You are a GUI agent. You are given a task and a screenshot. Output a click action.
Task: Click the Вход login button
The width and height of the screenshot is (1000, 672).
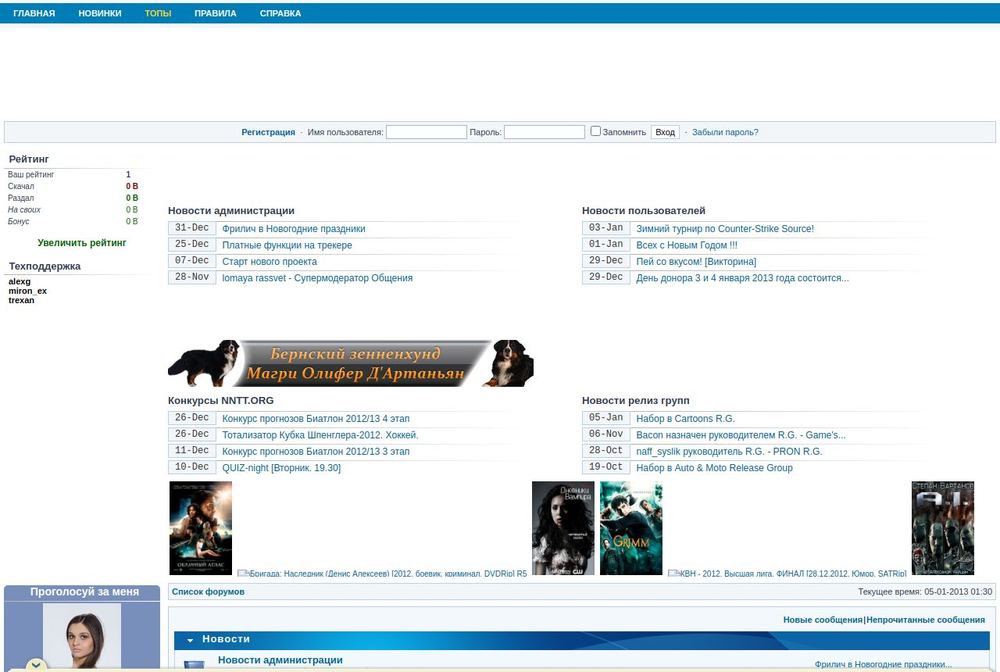pyautogui.click(x=665, y=132)
